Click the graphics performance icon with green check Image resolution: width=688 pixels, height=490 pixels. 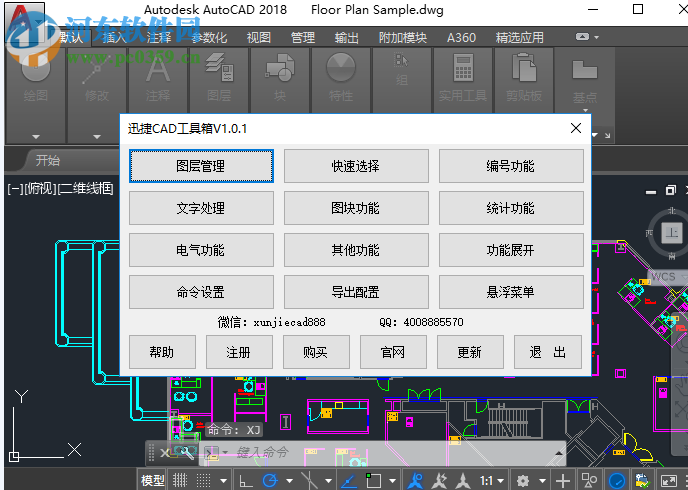pos(642,480)
